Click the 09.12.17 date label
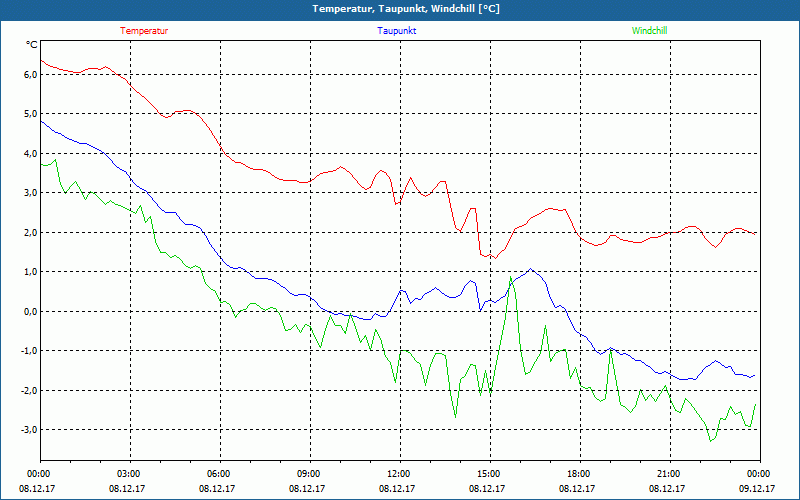Viewport: 800px width, 500px height. 757,488
